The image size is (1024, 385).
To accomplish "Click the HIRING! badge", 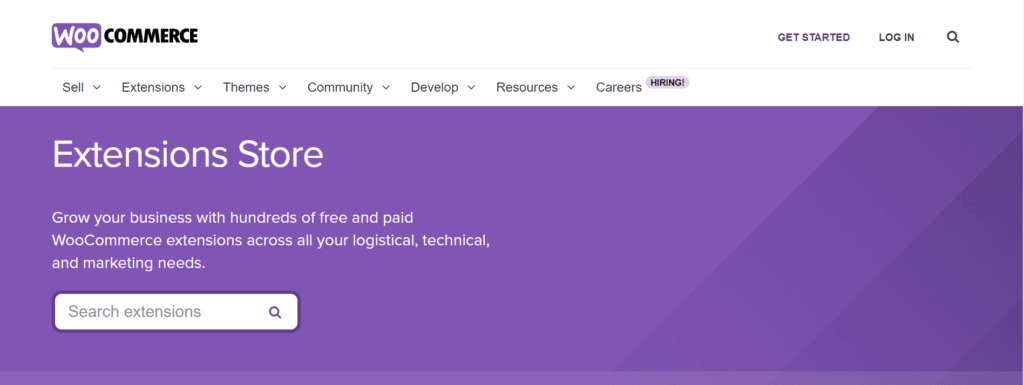I will pyautogui.click(x=667, y=82).
